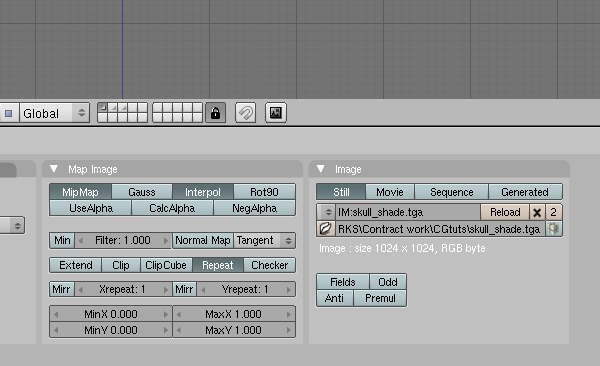The width and height of the screenshot is (600, 366).
Task: Enable the Rot90 toggle
Action: tap(264, 192)
